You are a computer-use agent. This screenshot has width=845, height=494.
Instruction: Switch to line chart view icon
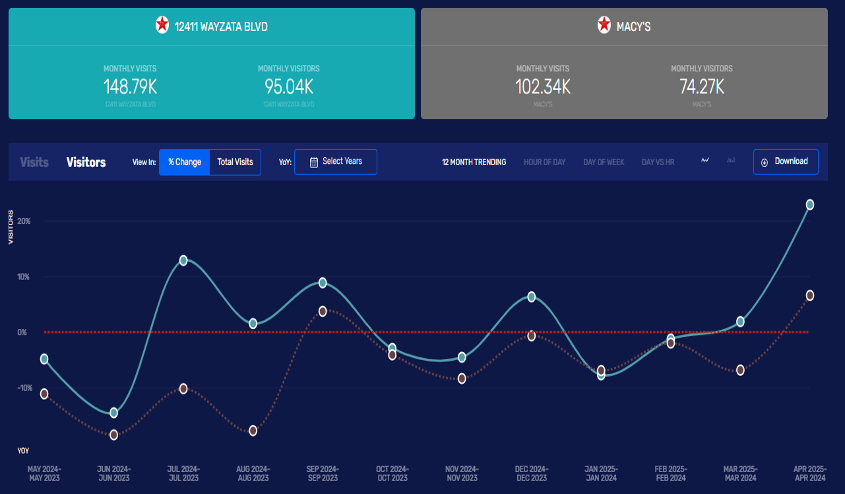pyautogui.click(x=705, y=160)
